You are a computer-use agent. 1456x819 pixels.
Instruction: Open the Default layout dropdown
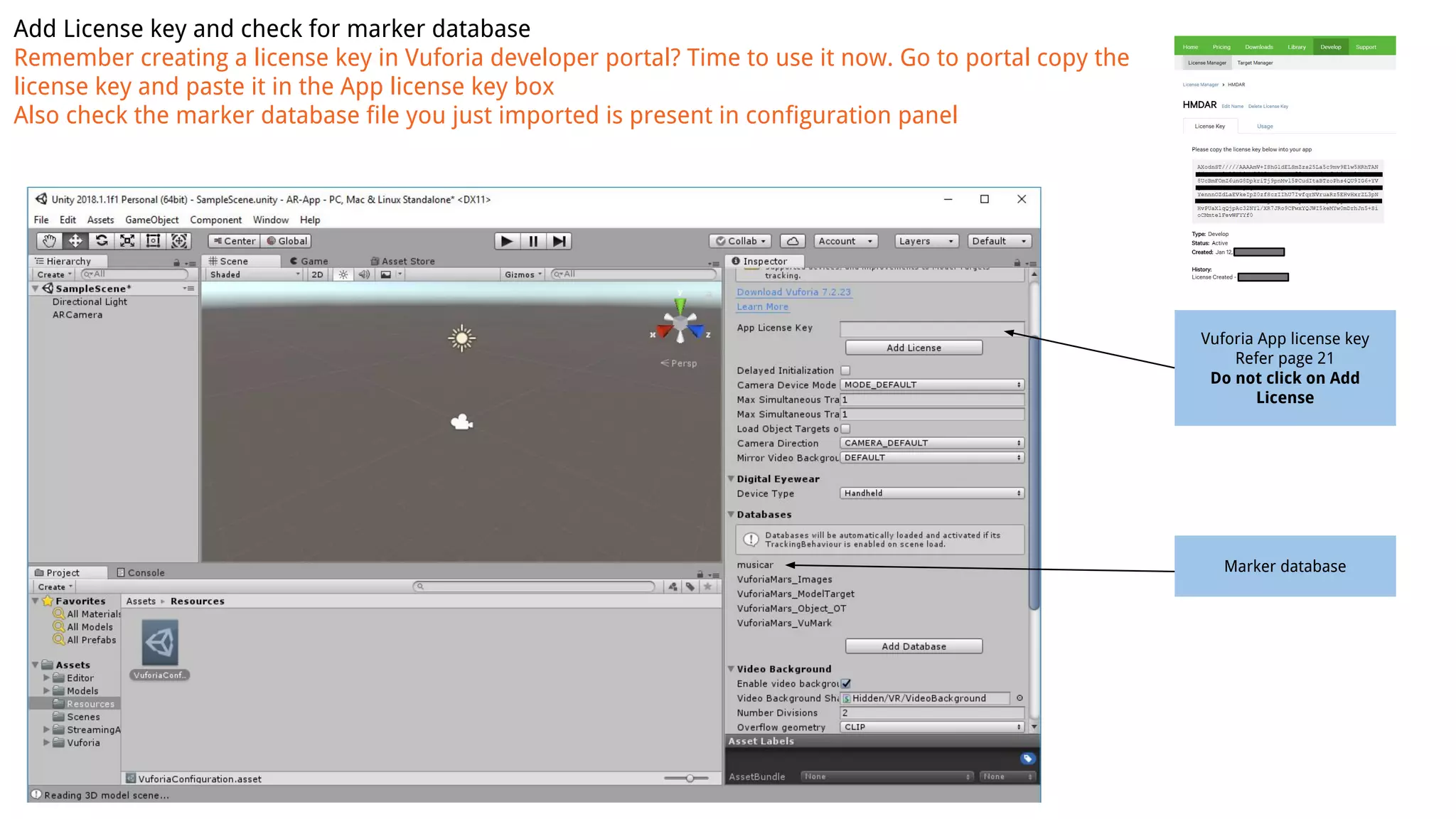[x=1000, y=241]
